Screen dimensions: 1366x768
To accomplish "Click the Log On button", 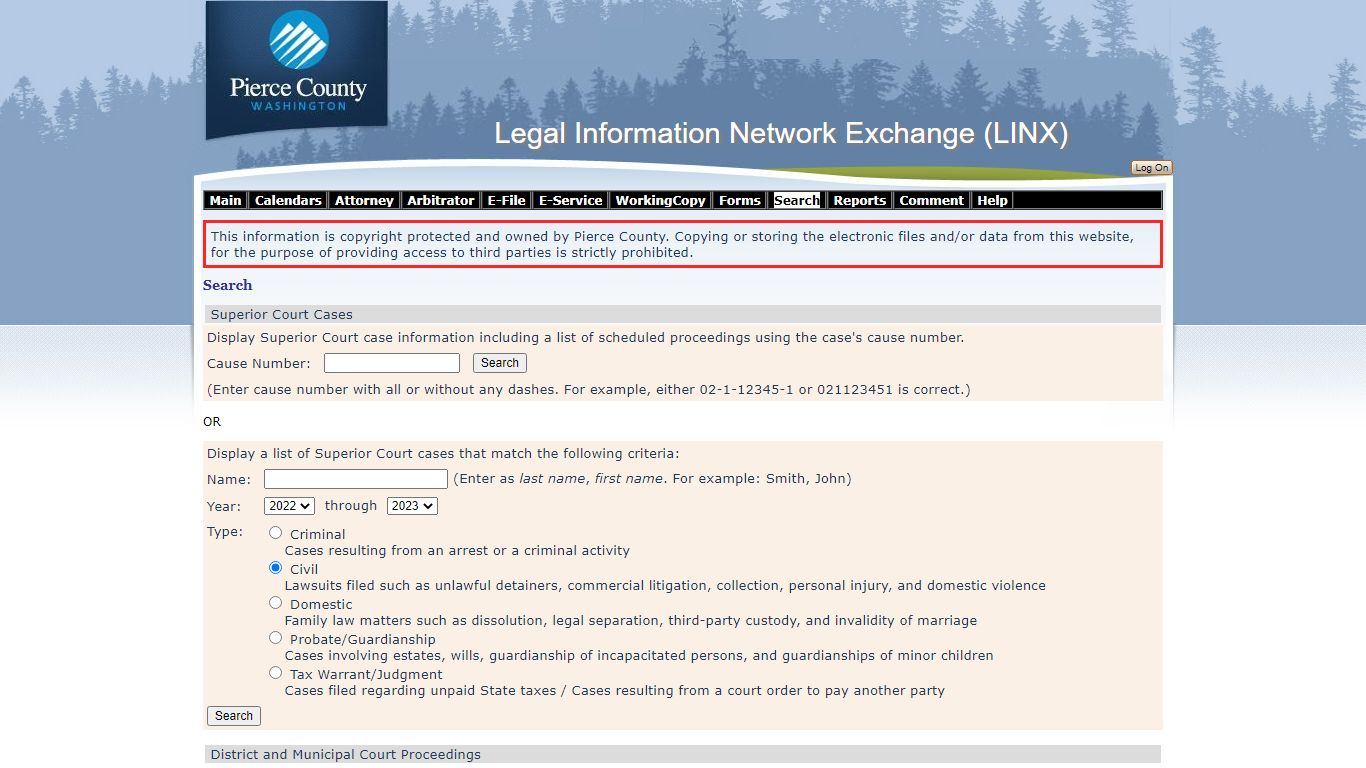I will pos(1151,168).
